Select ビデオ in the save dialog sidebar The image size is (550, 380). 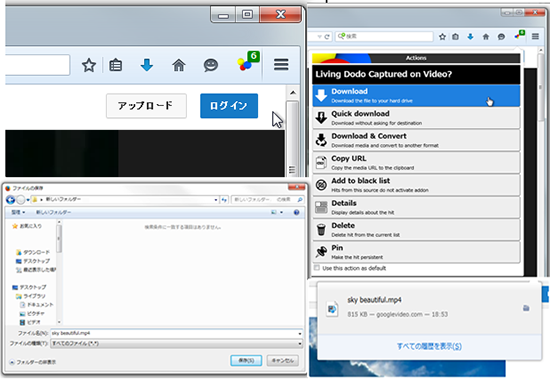click(30, 322)
